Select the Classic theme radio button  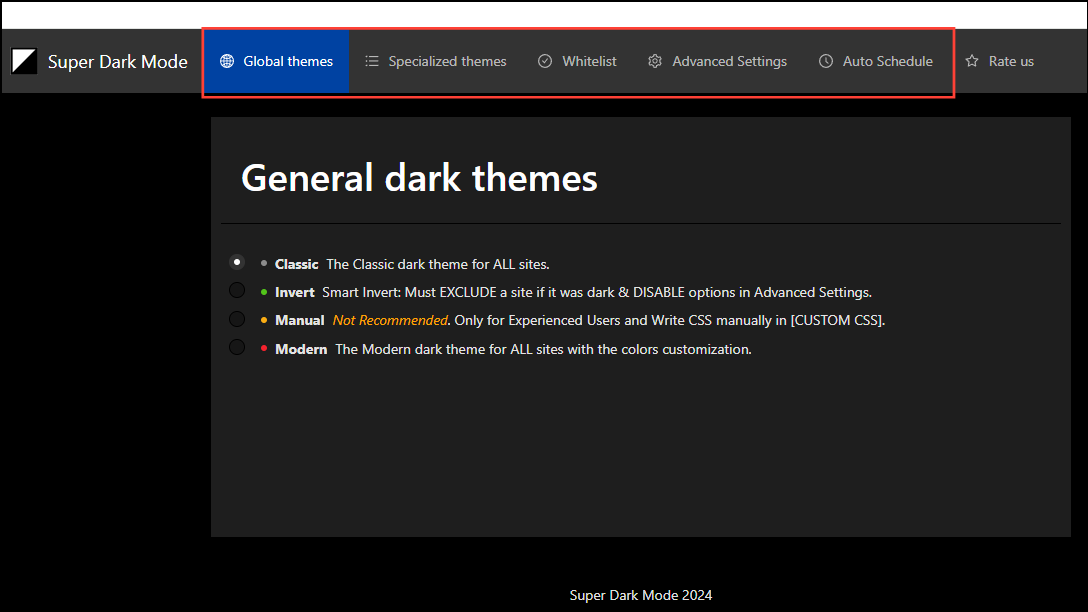click(237, 262)
